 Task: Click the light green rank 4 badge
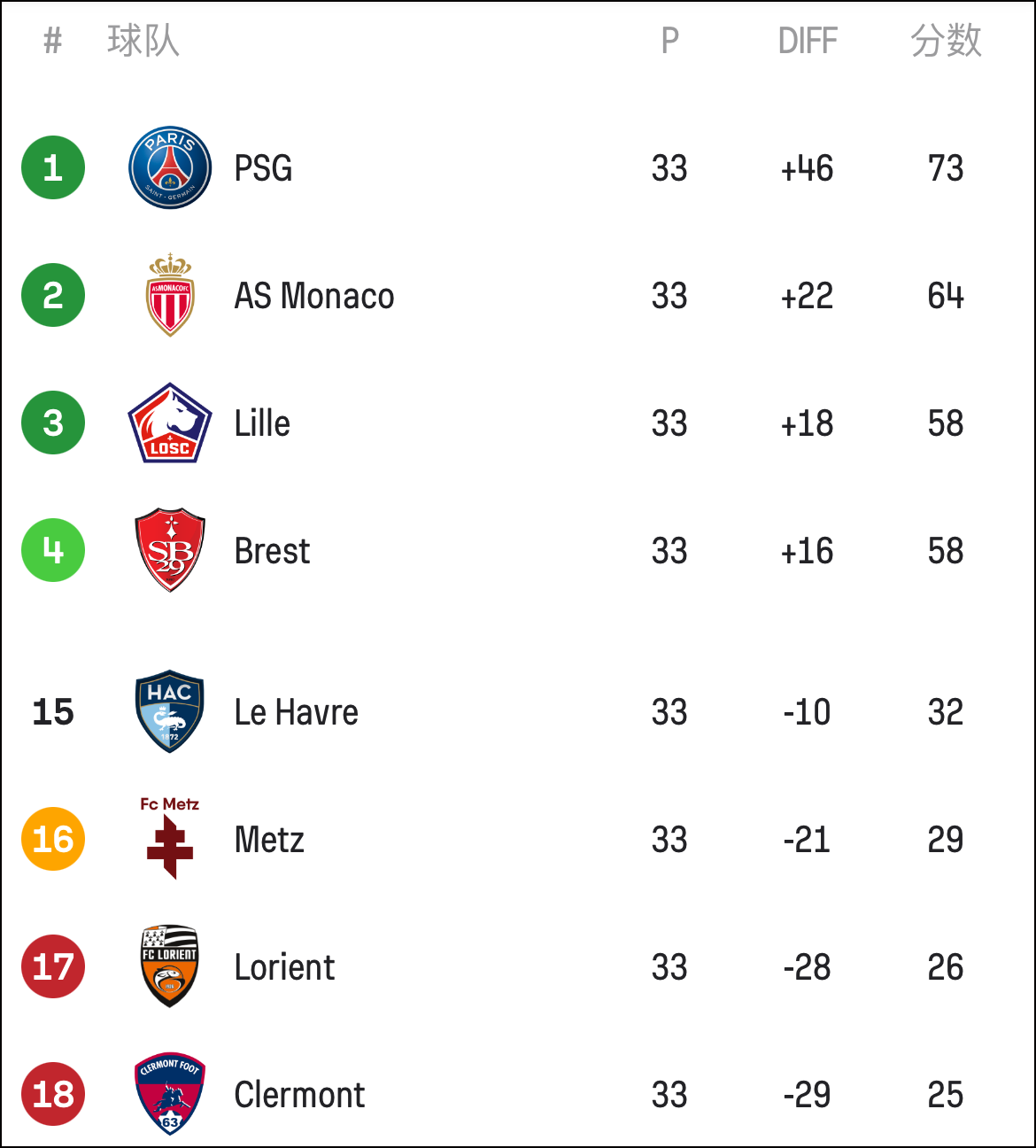pos(53,550)
